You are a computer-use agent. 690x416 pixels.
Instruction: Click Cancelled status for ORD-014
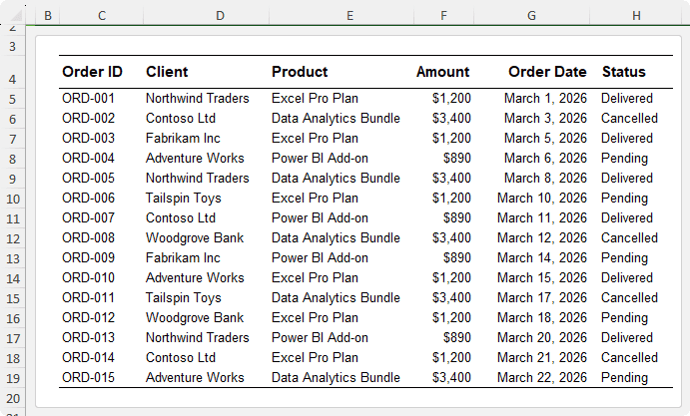(629, 357)
